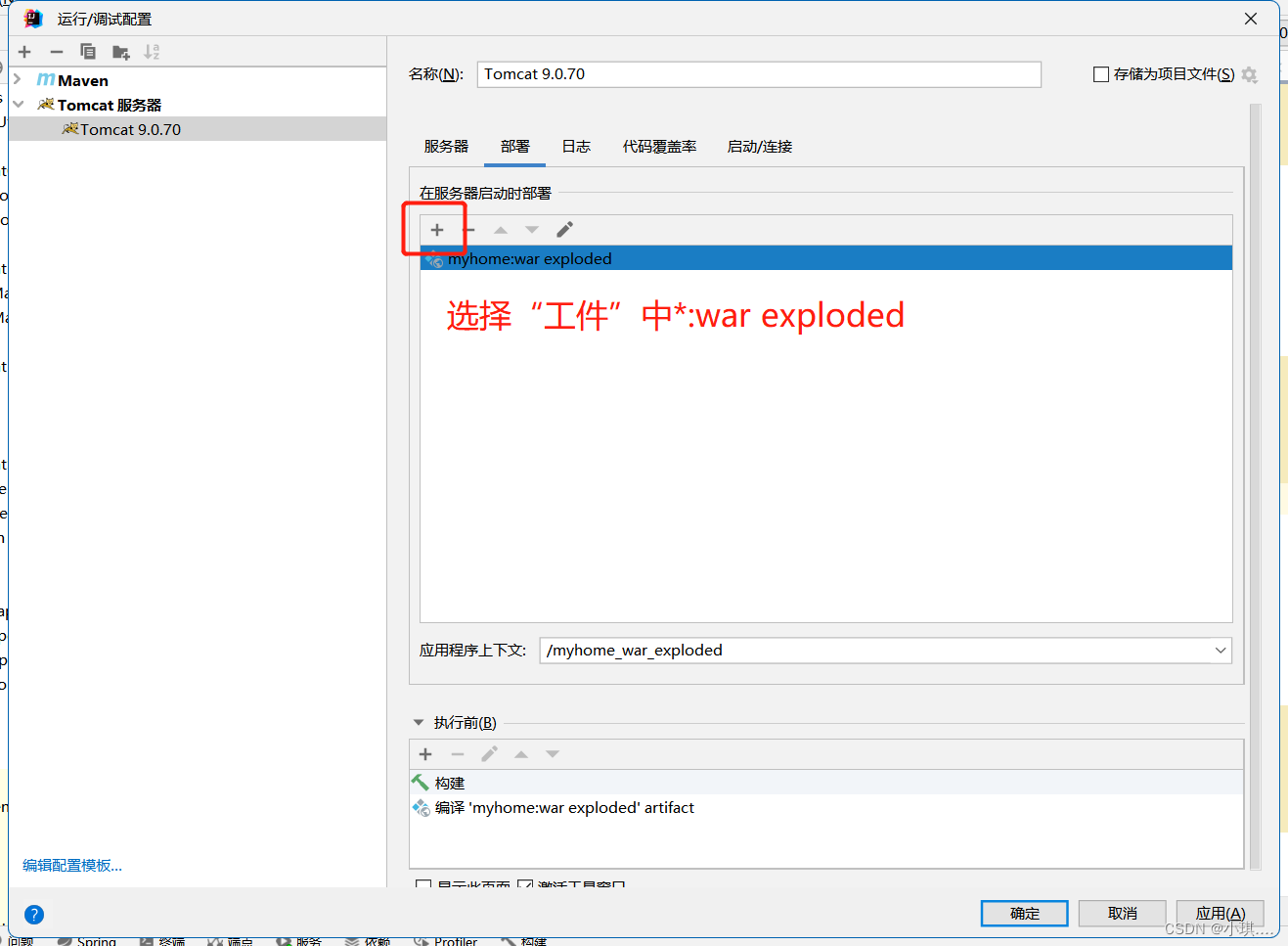Screen dimensions: 1288x946
Task: Select 编译 'myhome:war exploded' artifact row
Action: (826, 807)
